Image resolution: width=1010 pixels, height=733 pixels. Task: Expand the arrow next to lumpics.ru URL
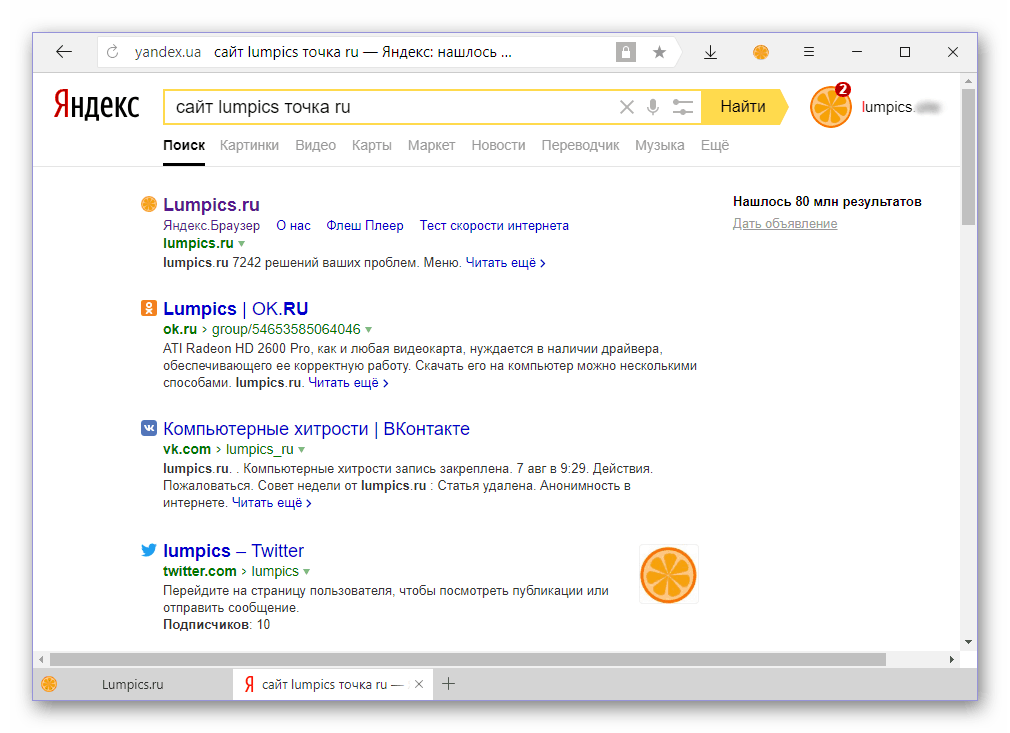242,244
